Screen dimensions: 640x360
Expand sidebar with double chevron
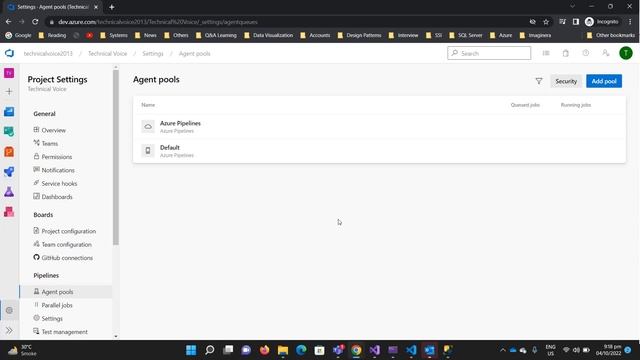pos(9,330)
